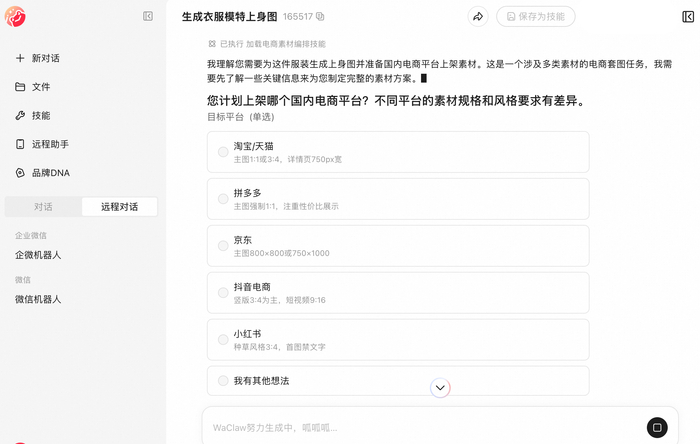Select the 小红书 radio option
Screen dimensions: 700x444
[398, 340]
